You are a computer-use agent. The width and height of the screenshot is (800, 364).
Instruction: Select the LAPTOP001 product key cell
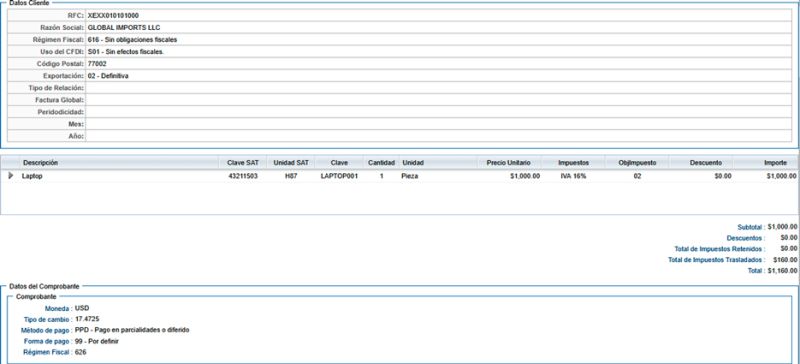(x=339, y=176)
